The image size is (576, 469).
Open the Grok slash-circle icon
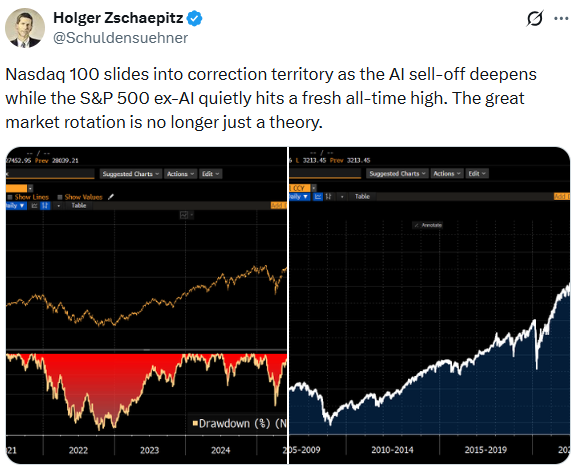534,18
